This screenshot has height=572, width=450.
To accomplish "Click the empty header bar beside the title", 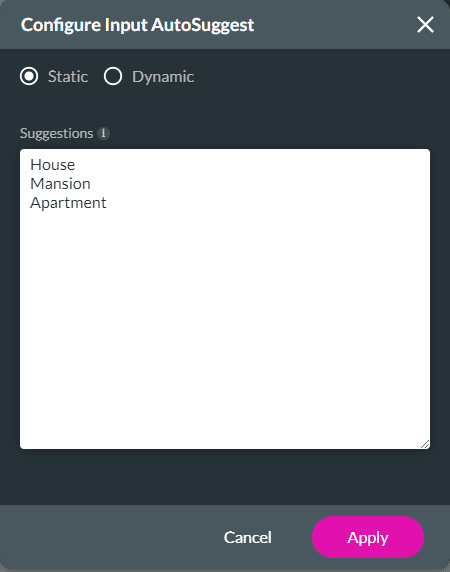I will (x=335, y=25).
